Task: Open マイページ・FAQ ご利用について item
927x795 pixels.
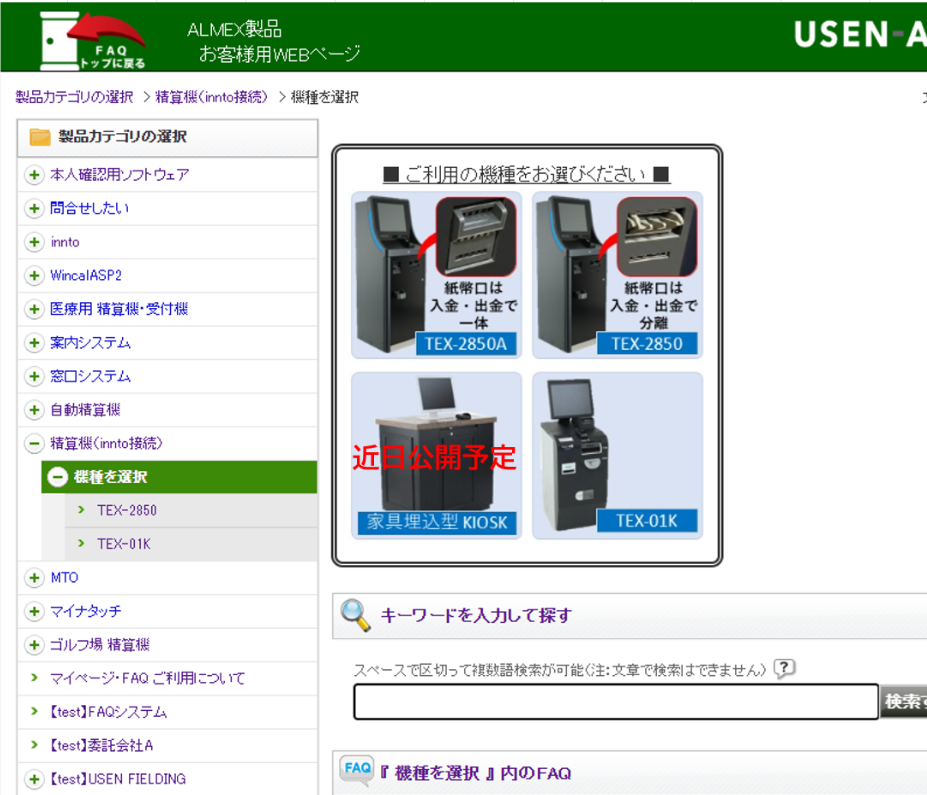Action: click(147, 678)
